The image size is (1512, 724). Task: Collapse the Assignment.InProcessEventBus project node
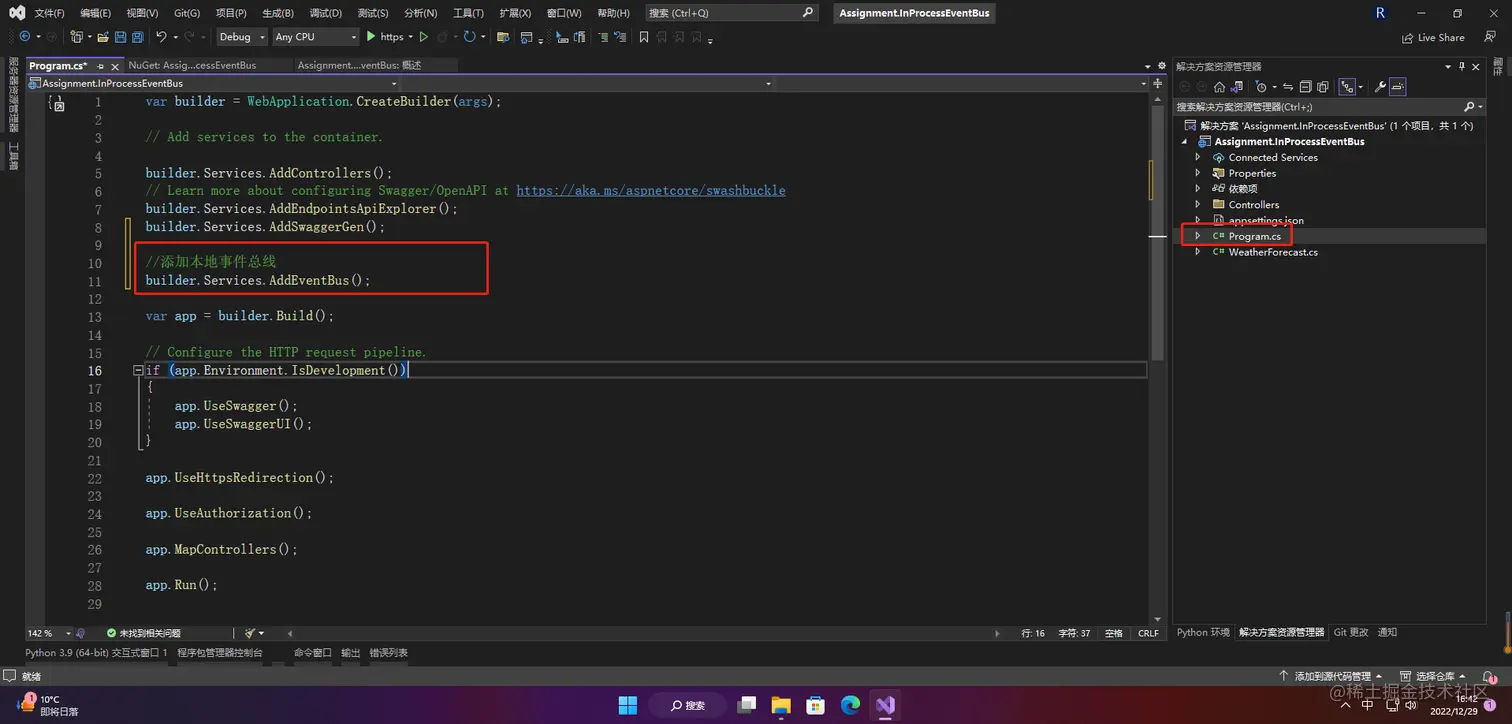pos(1185,141)
